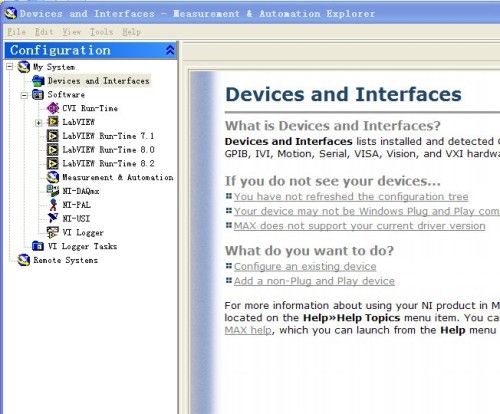This screenshot has width=500, height=414.
Task: Click the Remote Systems icon
Action: coord(24,260)
